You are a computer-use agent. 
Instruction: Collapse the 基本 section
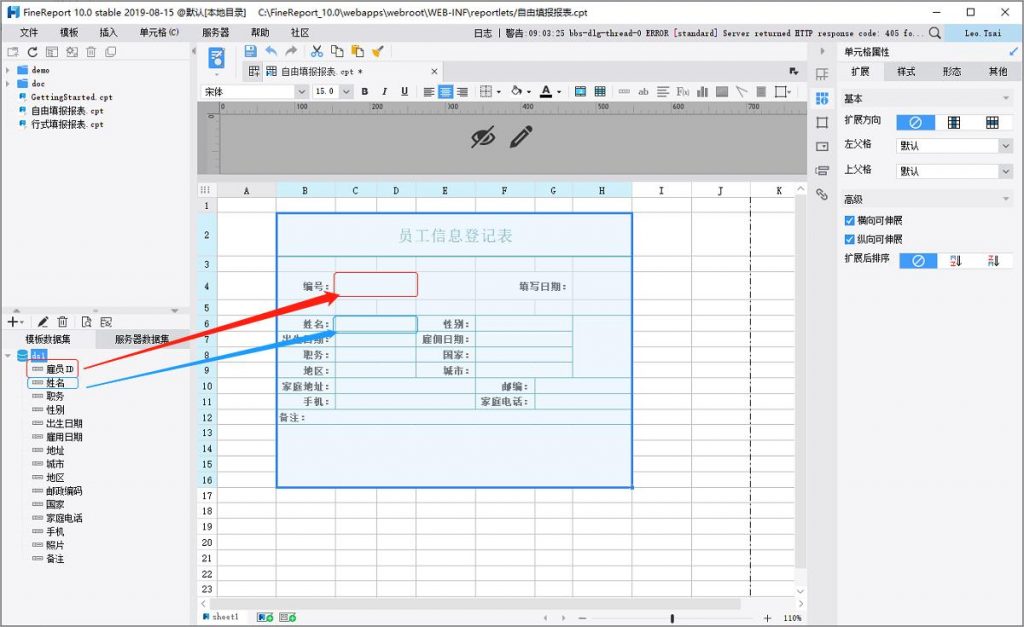pos(1006,99)
